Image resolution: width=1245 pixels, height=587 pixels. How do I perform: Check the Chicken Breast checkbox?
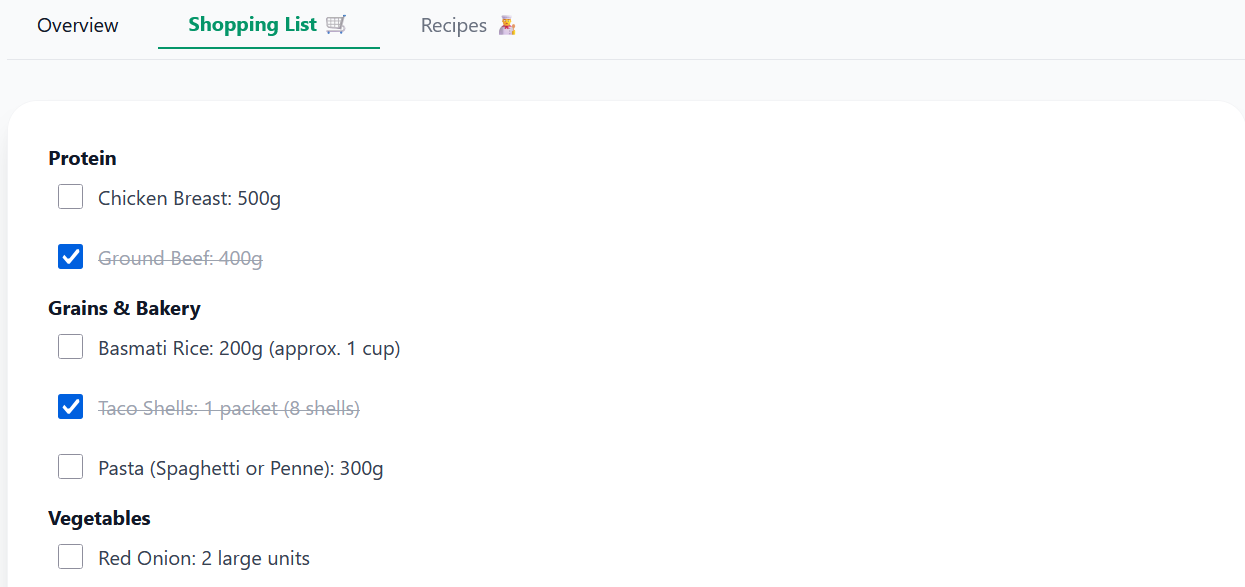(70, 197)
